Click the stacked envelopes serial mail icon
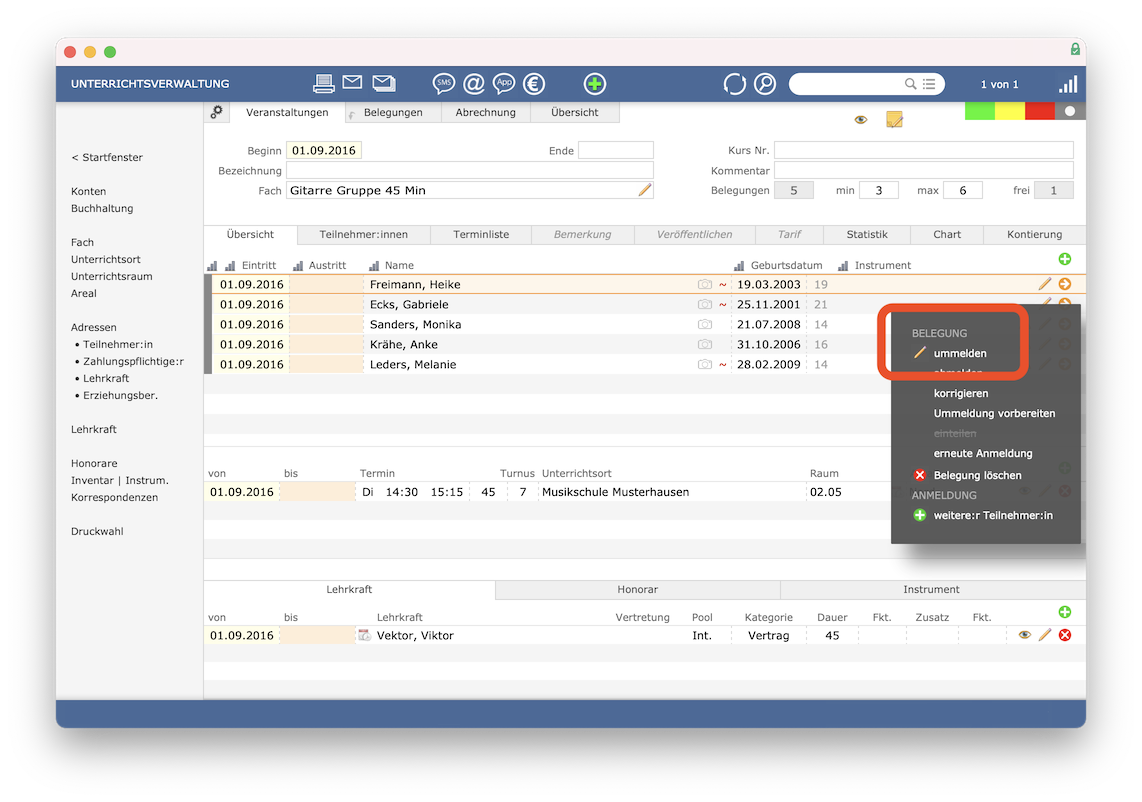Viewport: 1142px width, 802px height. click(384, 83)
